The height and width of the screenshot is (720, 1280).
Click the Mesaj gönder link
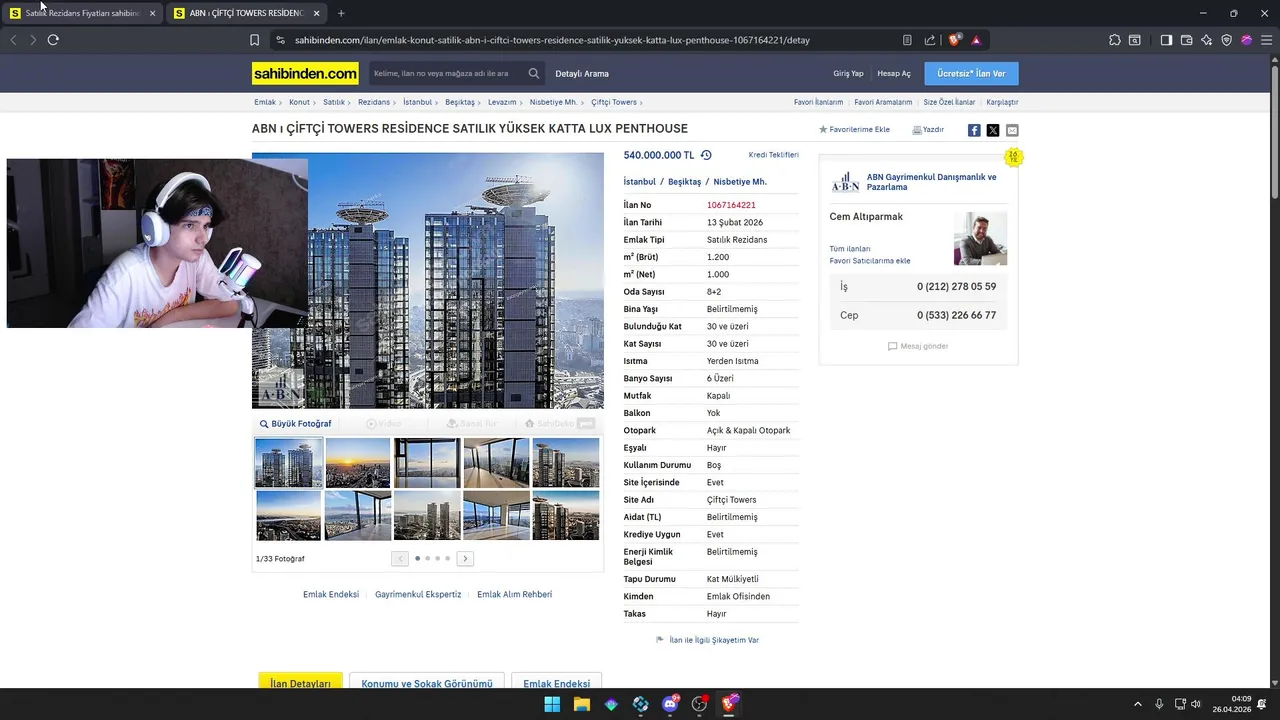pyautogui.click(x=918, y=346)
